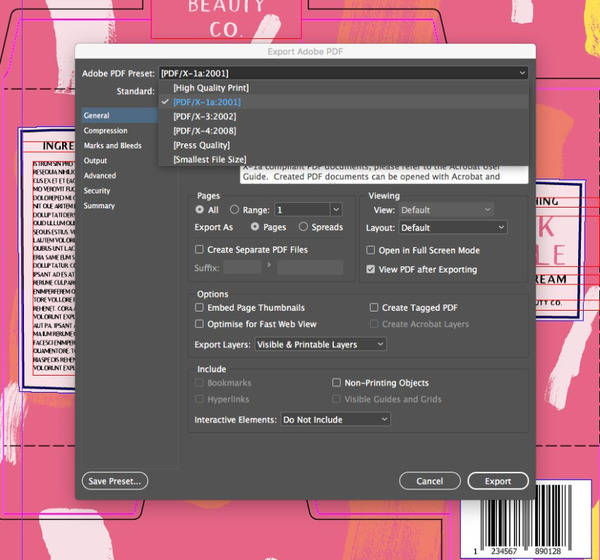This screenshot has height=560, width=600.
Task: Click the Save Preset button
Action: [x=115, y=481]
